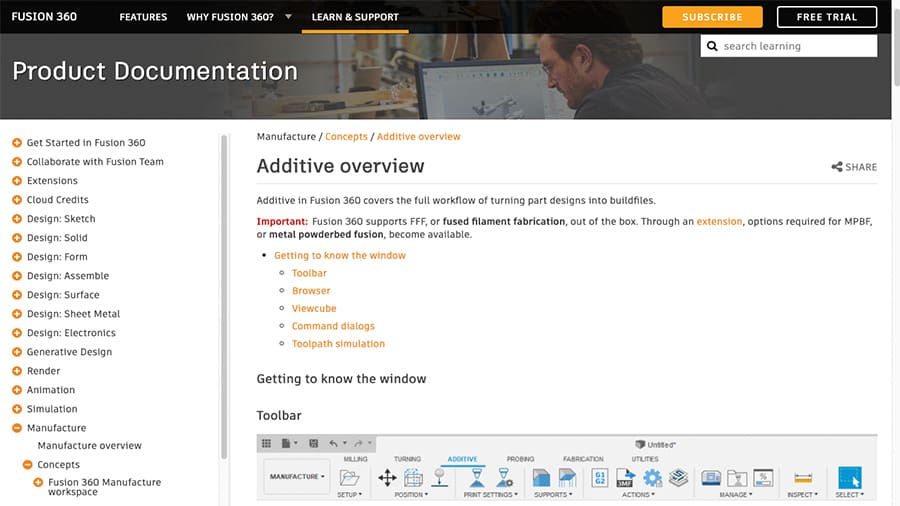
Task: Open the ACTIONS dropdown label
Action: 638,495
